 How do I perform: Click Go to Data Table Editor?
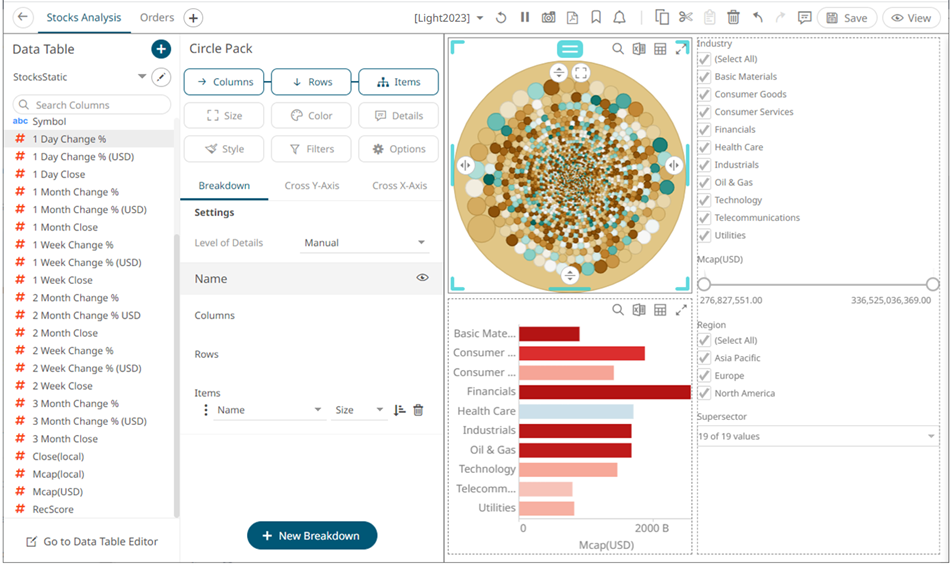(91, 541)
